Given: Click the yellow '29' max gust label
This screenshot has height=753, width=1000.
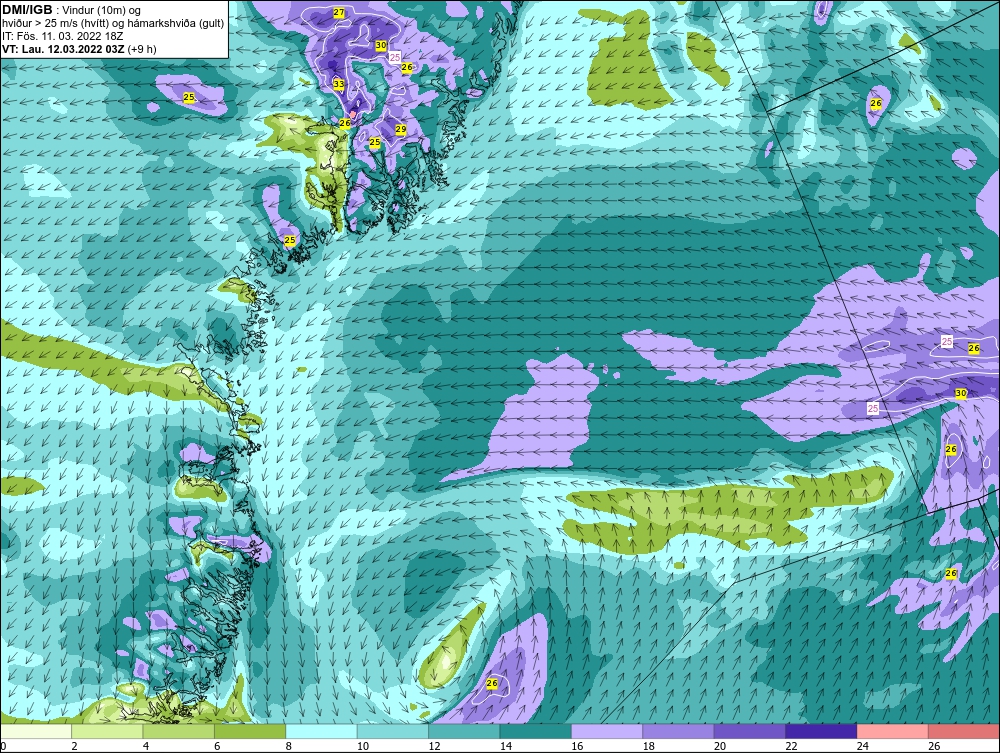Looking at the screenshot, I should click(401, 129).
